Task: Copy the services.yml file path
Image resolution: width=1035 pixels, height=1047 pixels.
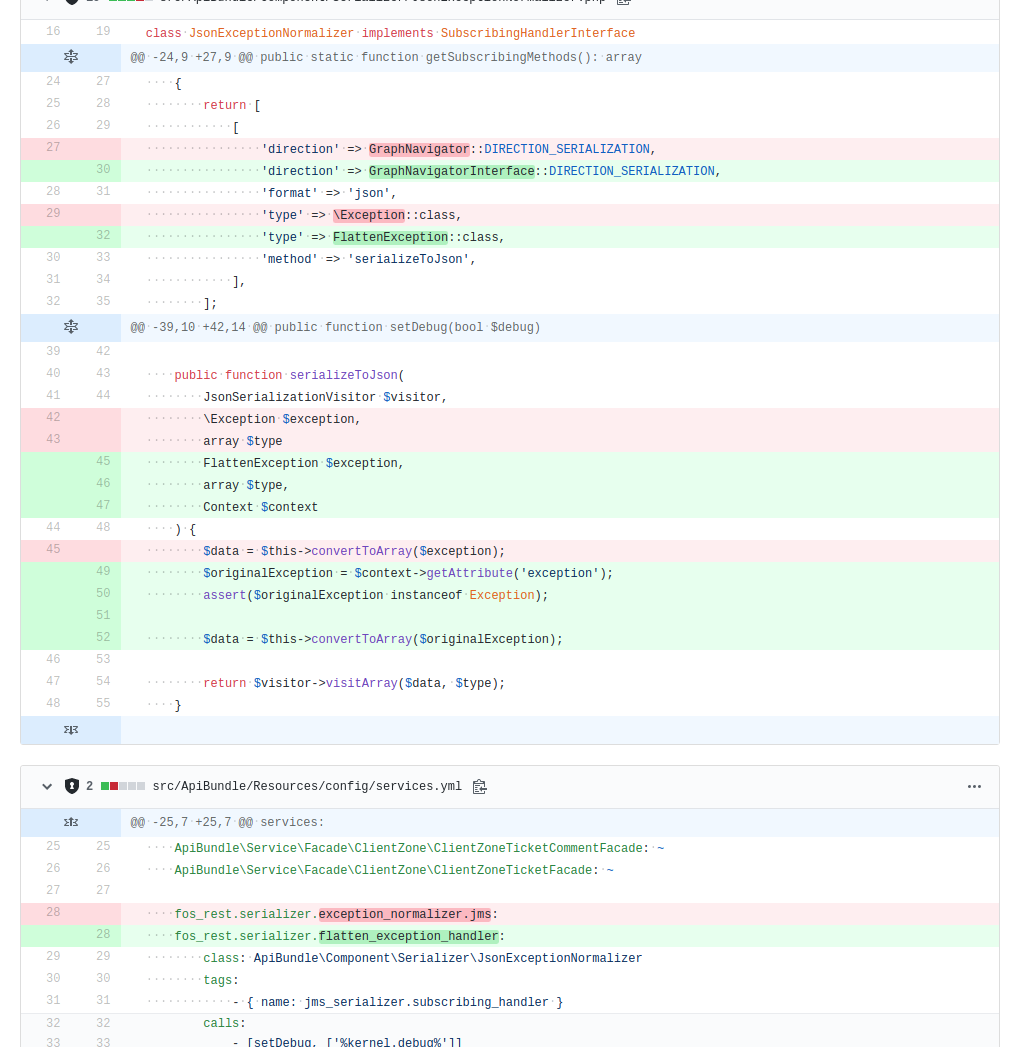Action: pos(479,787)
